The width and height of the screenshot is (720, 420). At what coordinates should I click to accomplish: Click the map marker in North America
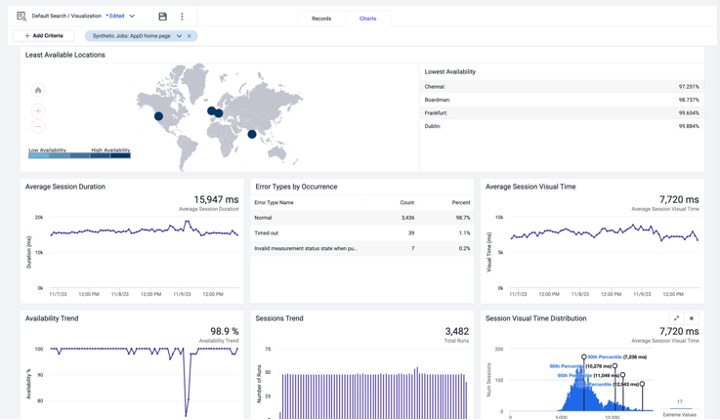point(158,116)
